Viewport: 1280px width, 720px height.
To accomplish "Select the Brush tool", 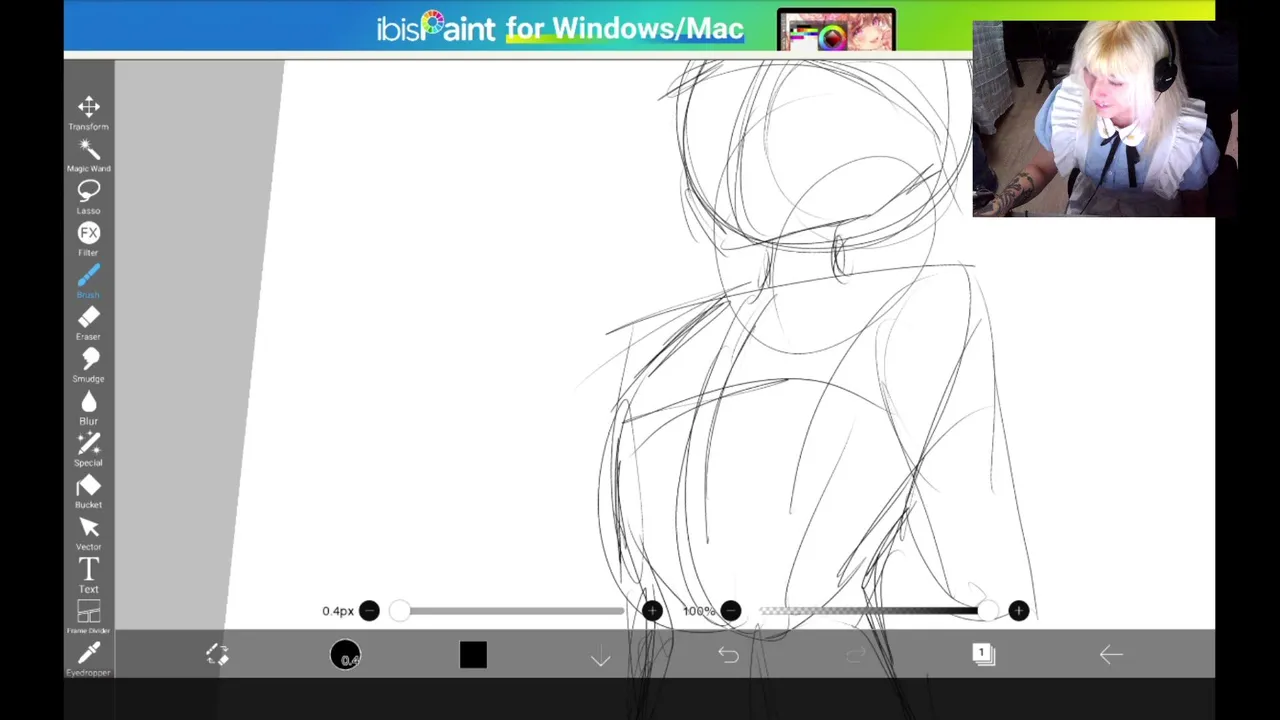I will (x=89, y=281).
